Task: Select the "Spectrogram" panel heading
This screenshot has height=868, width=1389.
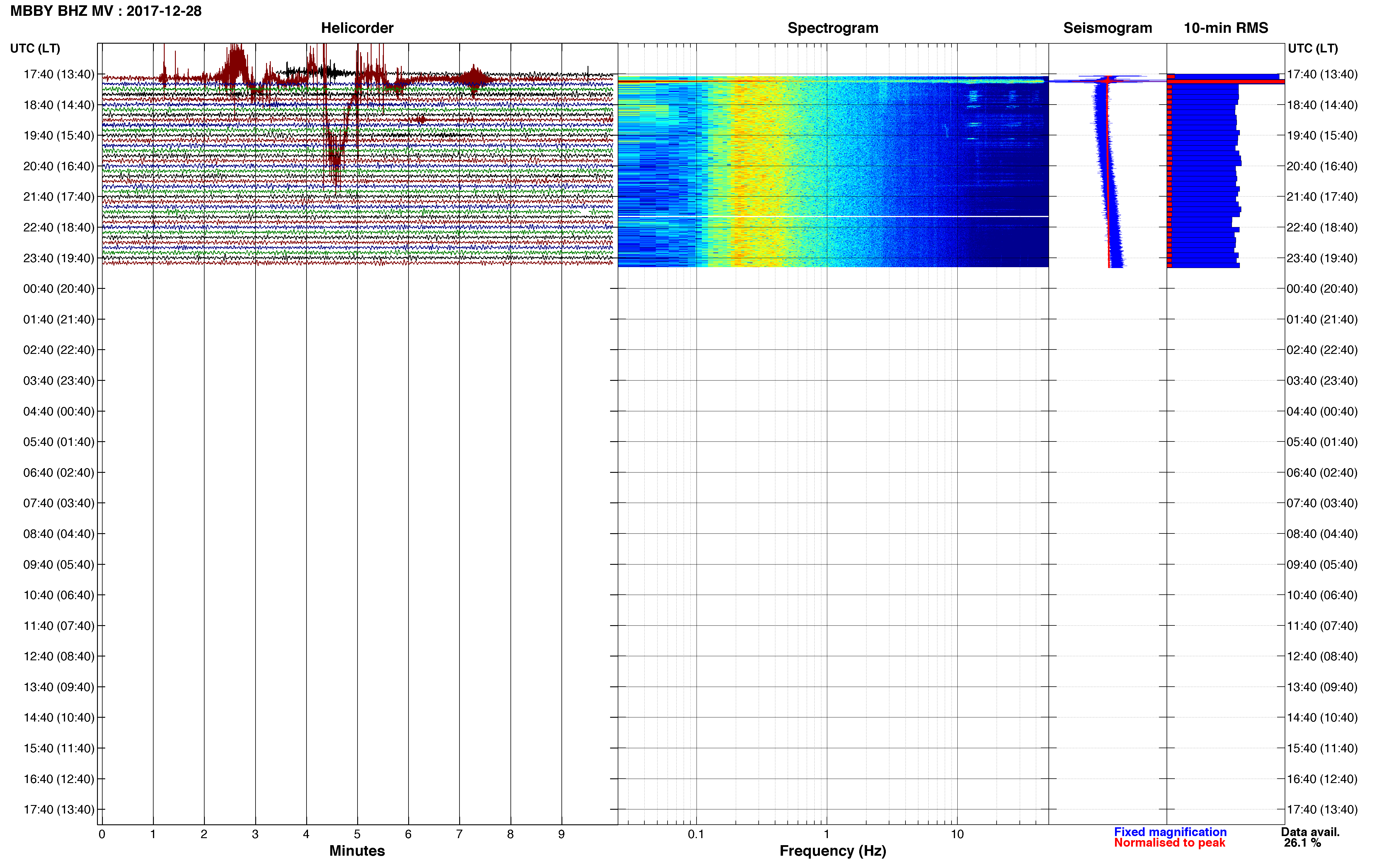Action: 833,28
